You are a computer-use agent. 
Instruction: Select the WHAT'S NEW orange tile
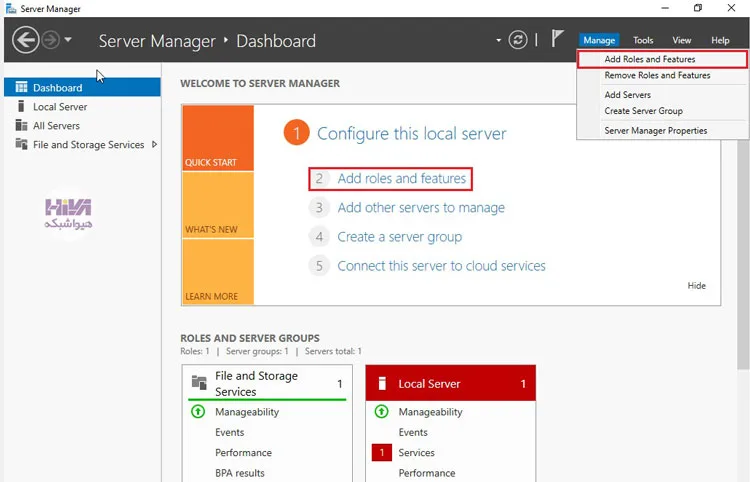click(218, 205)
